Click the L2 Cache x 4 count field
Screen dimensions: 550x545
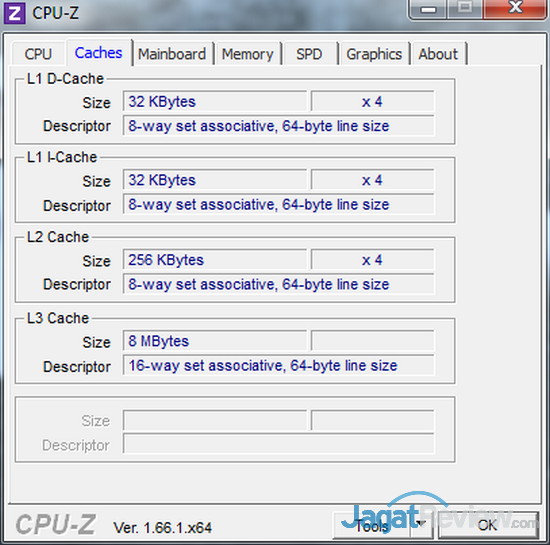[x=373, y=260]
